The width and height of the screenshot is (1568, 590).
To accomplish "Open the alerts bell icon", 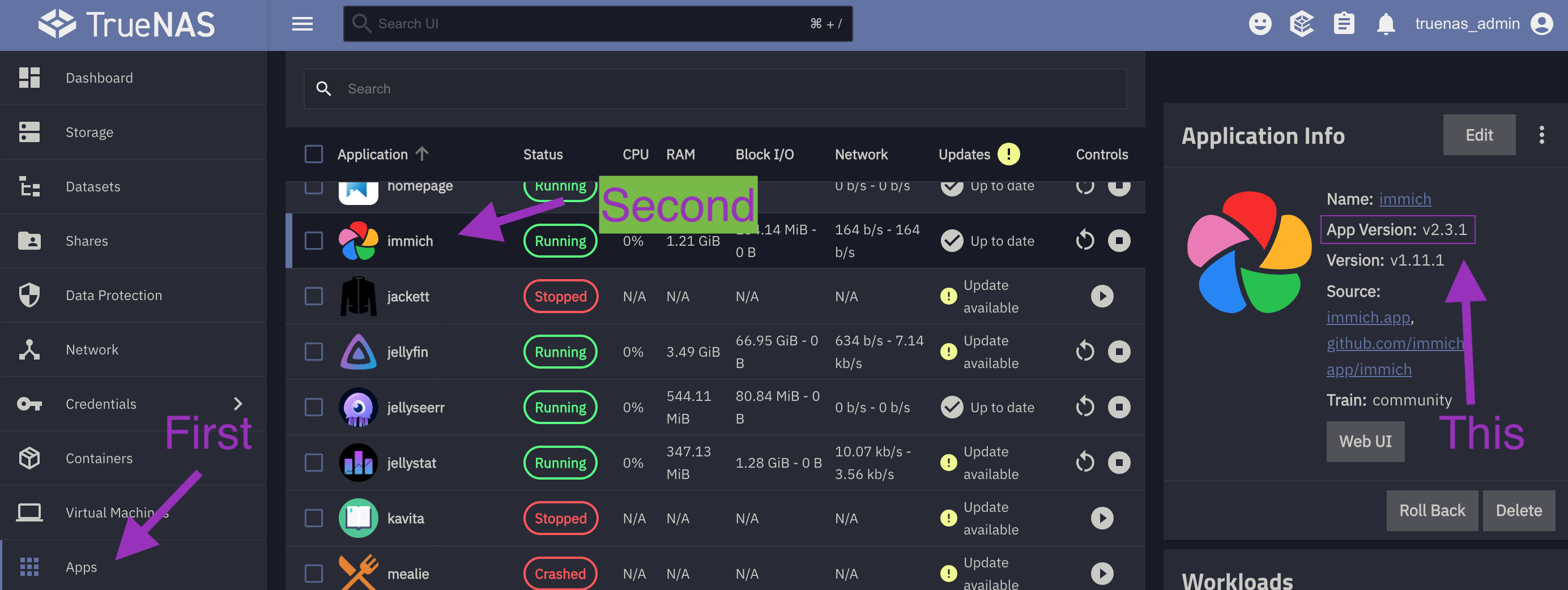I will (x=1386, y=24).
